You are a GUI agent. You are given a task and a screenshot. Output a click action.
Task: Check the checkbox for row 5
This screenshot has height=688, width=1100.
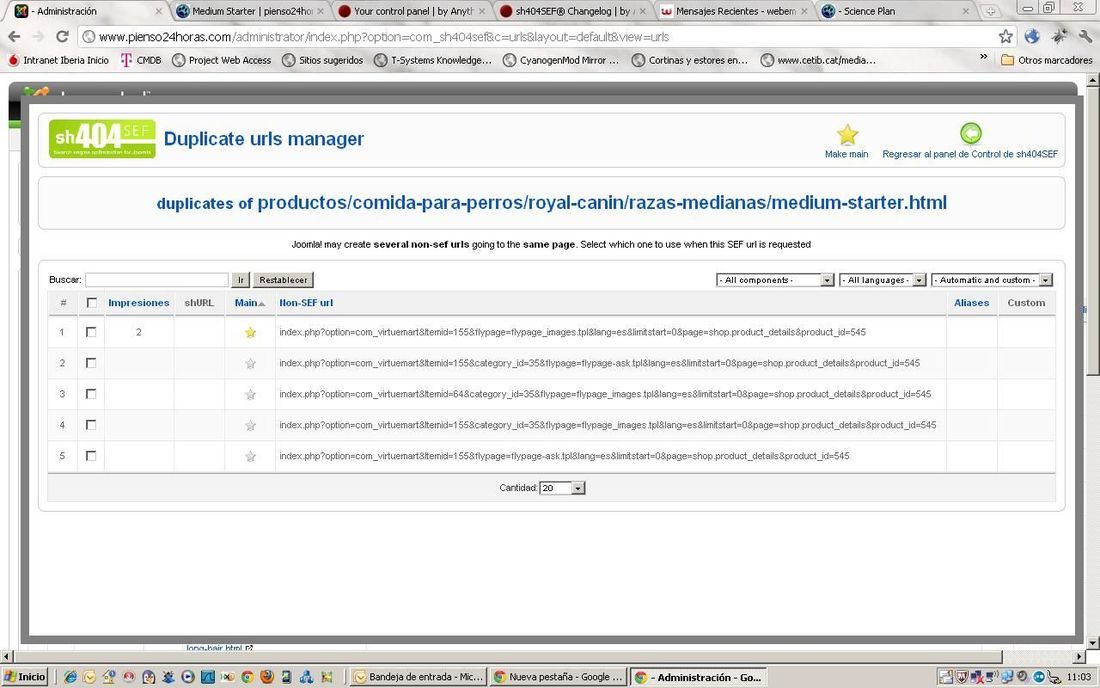pyautogui.click(x=90, y=455)
